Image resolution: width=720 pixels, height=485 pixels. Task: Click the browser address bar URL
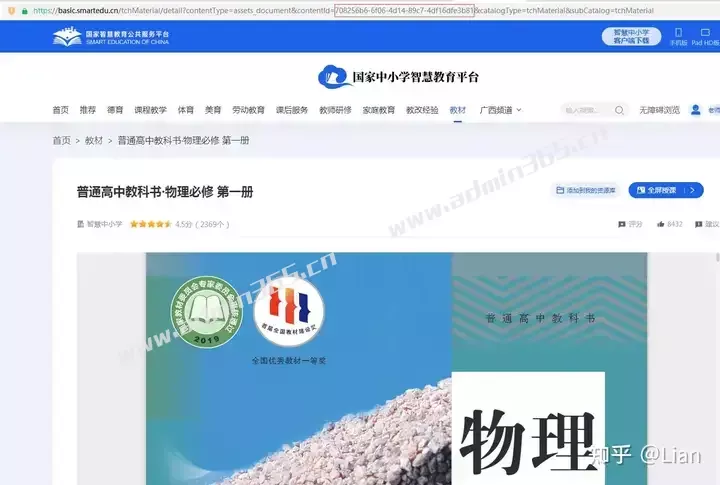(343, 11)
